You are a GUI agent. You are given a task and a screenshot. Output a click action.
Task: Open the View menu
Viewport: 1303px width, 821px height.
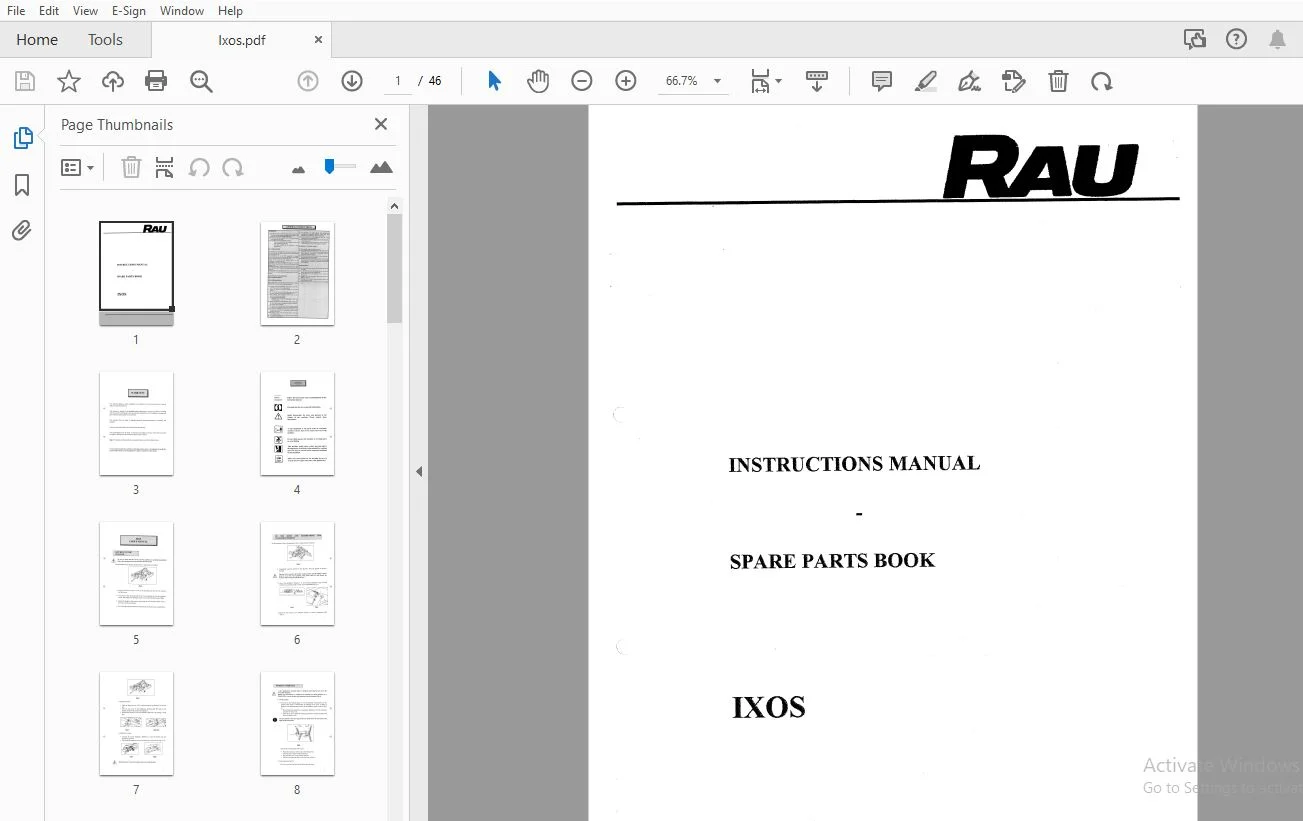85,10
